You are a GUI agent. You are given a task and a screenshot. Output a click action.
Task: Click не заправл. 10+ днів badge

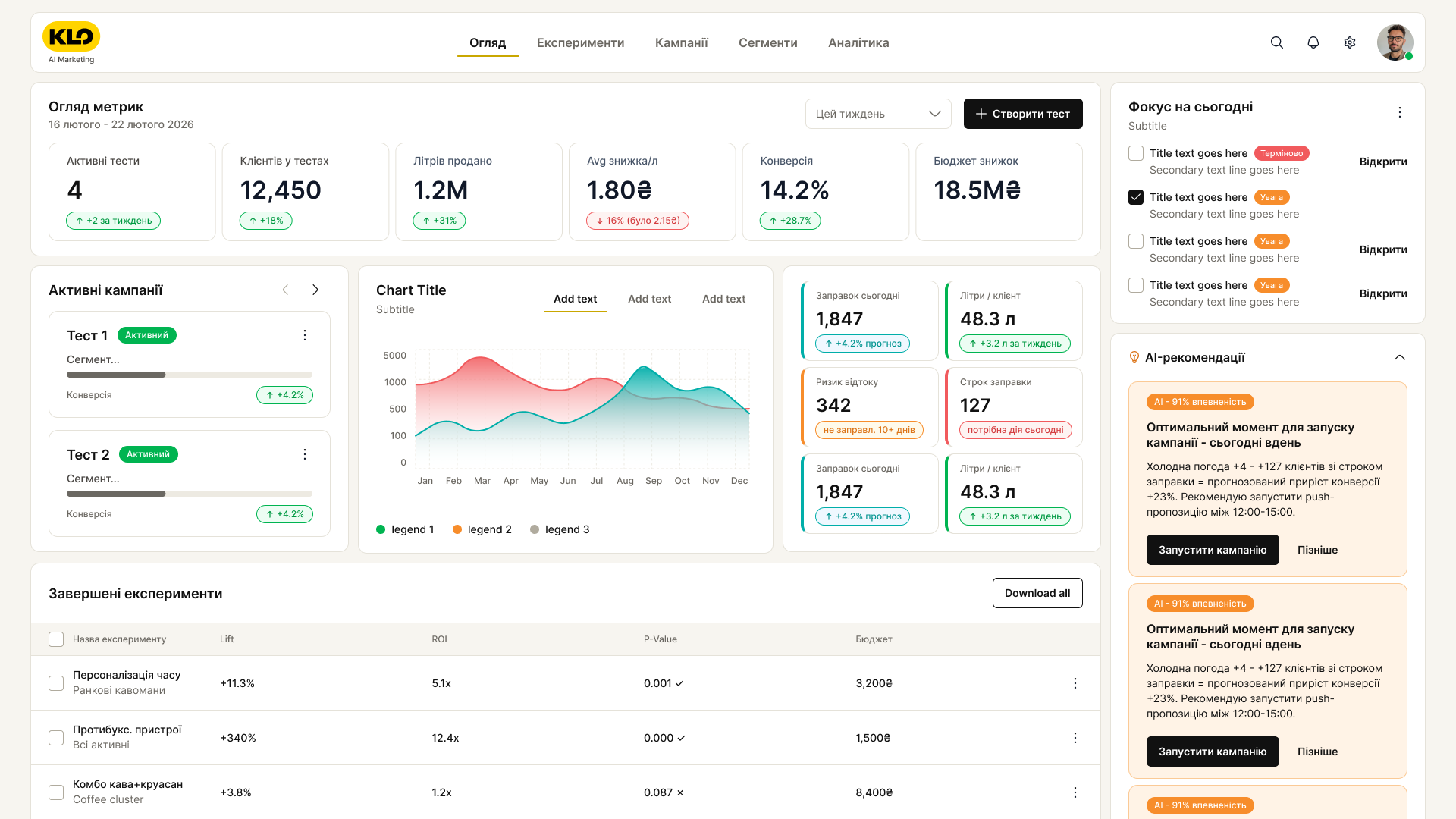click(x=869, y=430)
